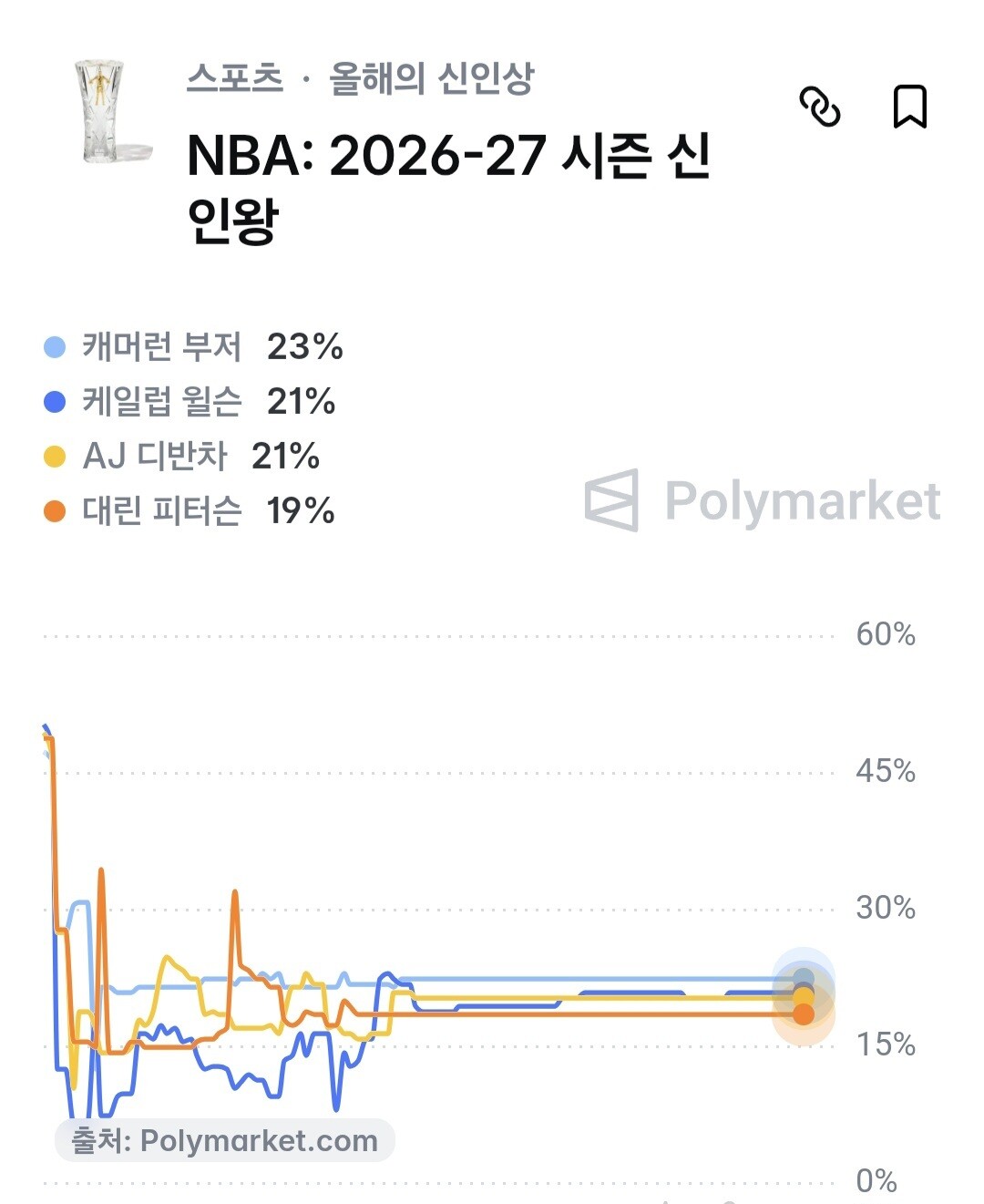Viewport: 984px width, 1204px height.
Task: Click the Polymarket logo watermark
Action: pos(762,500)
